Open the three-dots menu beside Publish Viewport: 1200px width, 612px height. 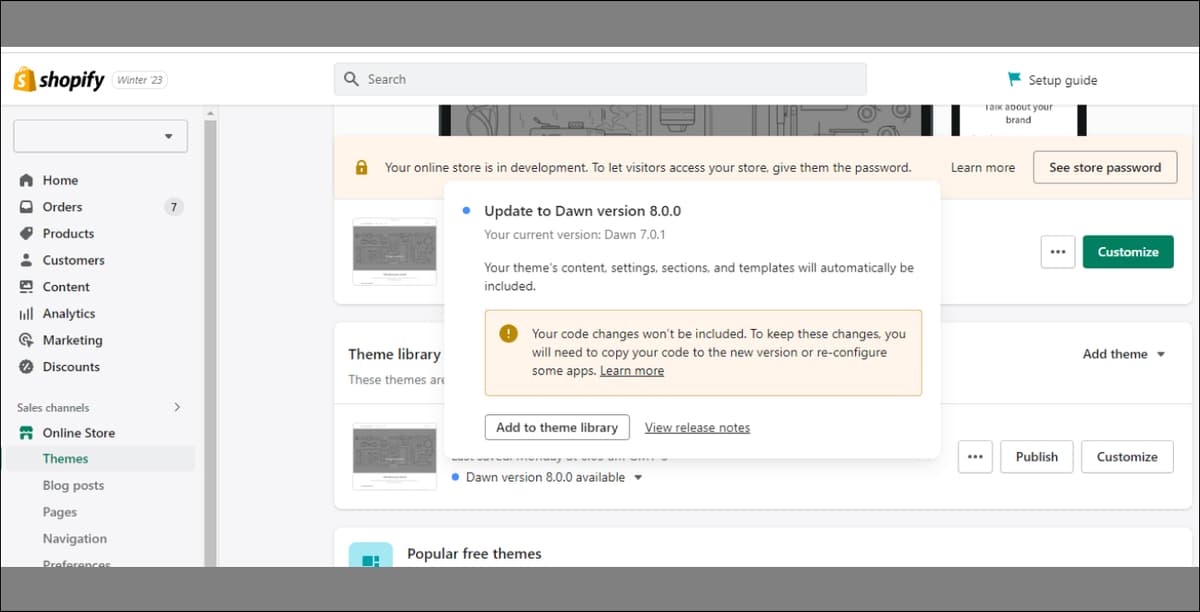coord(975,457)
